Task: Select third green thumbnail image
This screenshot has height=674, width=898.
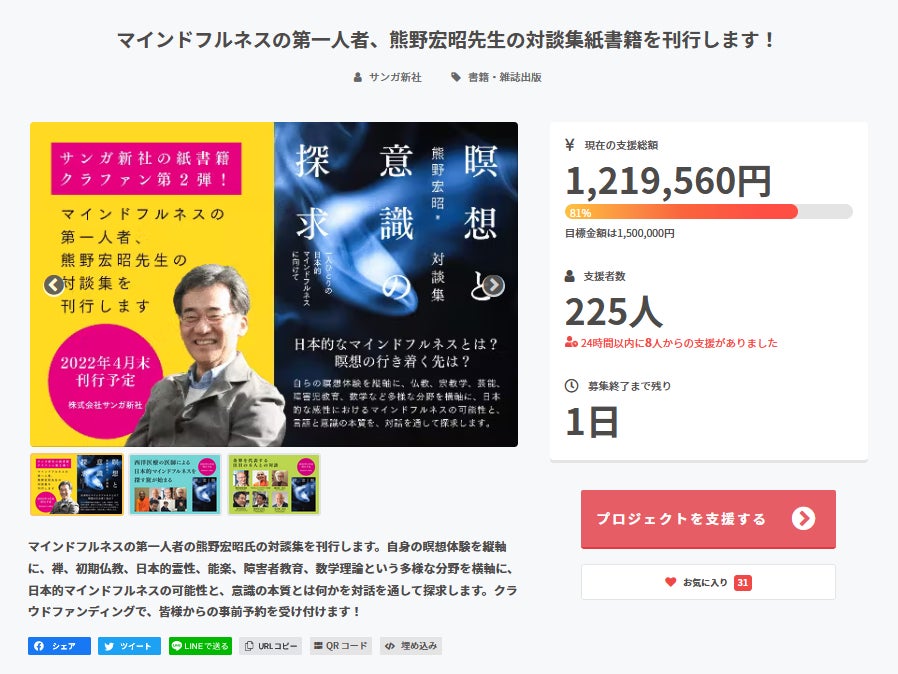Action: click(x=274, y=484)
